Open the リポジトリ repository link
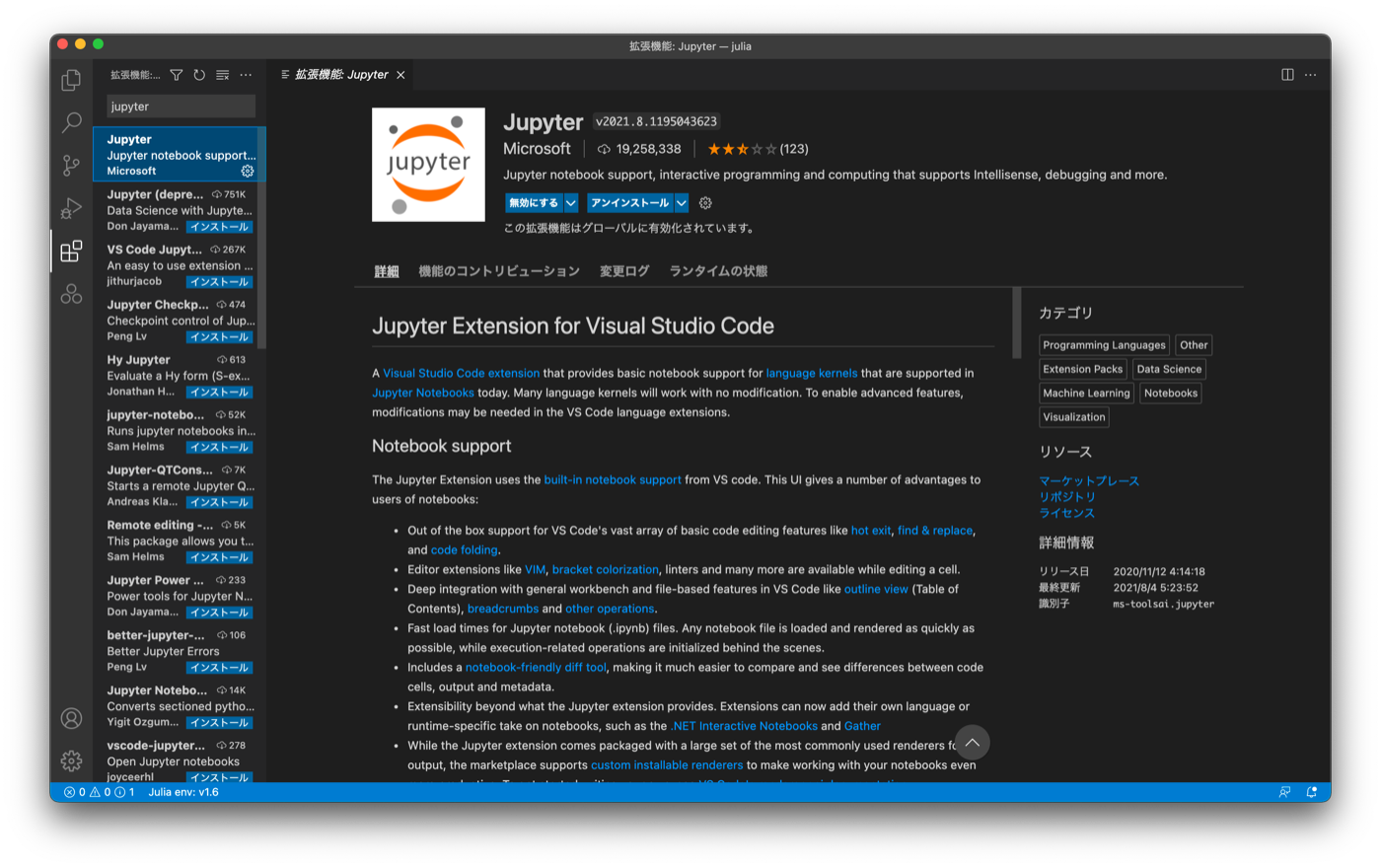The width and height of the screenshot is (1381, 868). pyautogui.click(x=1067, y=497)
